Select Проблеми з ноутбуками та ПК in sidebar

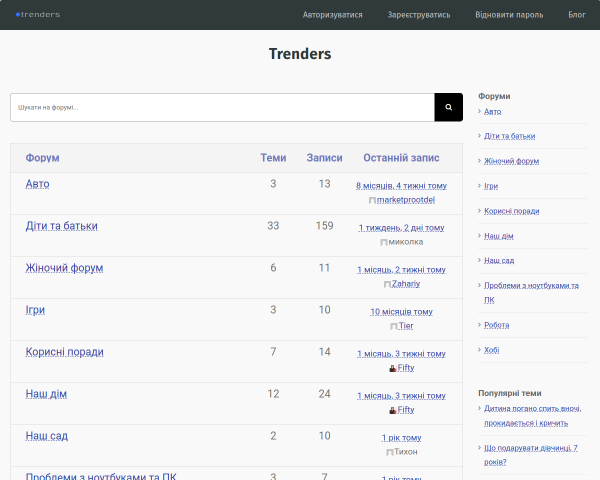click(x=532, y=293)
